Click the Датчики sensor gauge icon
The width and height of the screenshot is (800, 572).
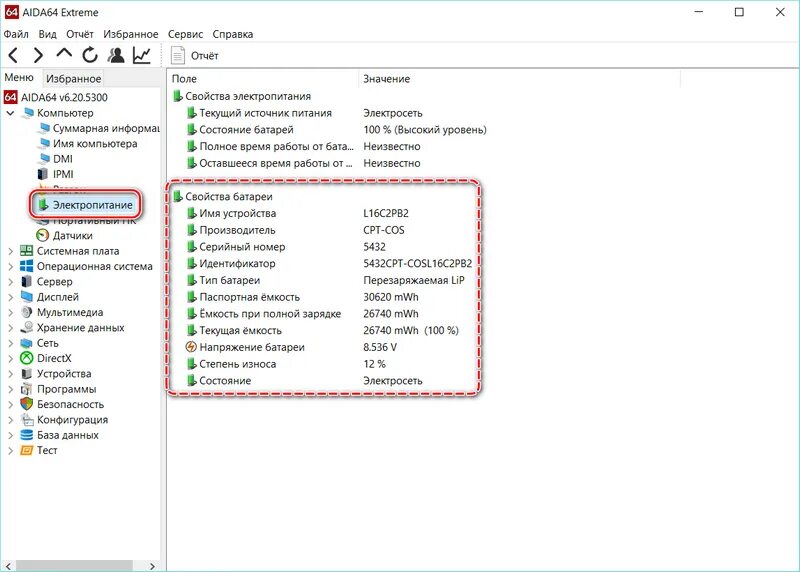point(43,235)
